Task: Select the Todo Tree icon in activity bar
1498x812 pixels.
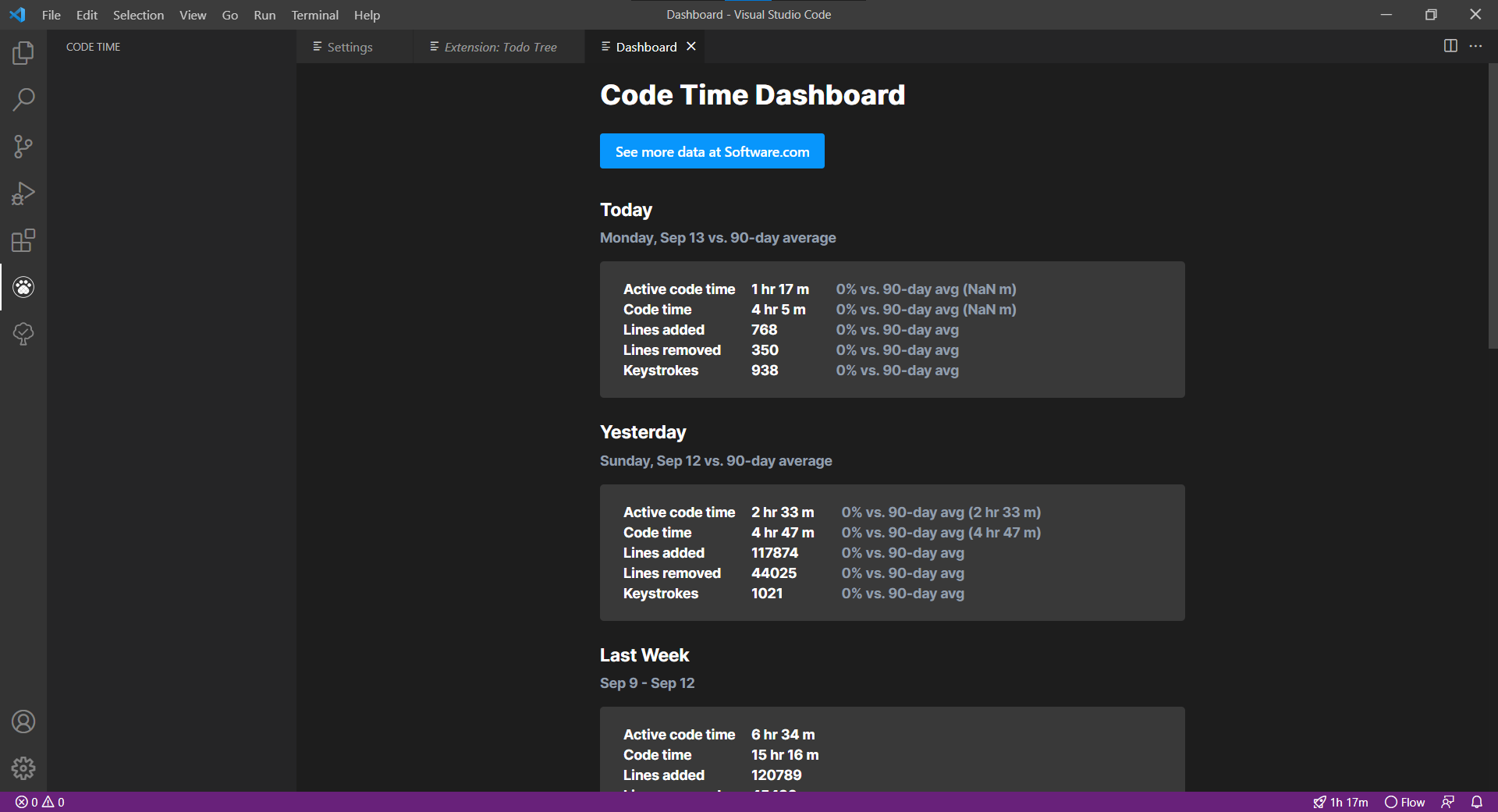Action: coord(23,334)
